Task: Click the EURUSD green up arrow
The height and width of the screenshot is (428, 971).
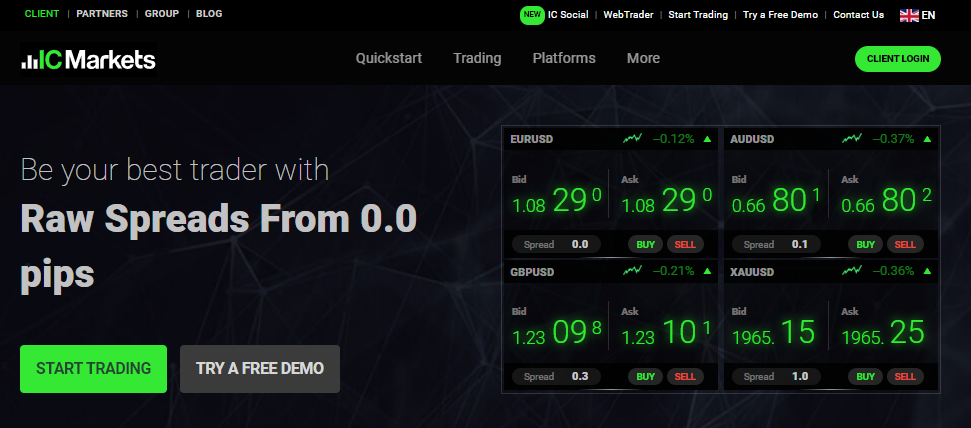Action: click(x=708, y=138)
